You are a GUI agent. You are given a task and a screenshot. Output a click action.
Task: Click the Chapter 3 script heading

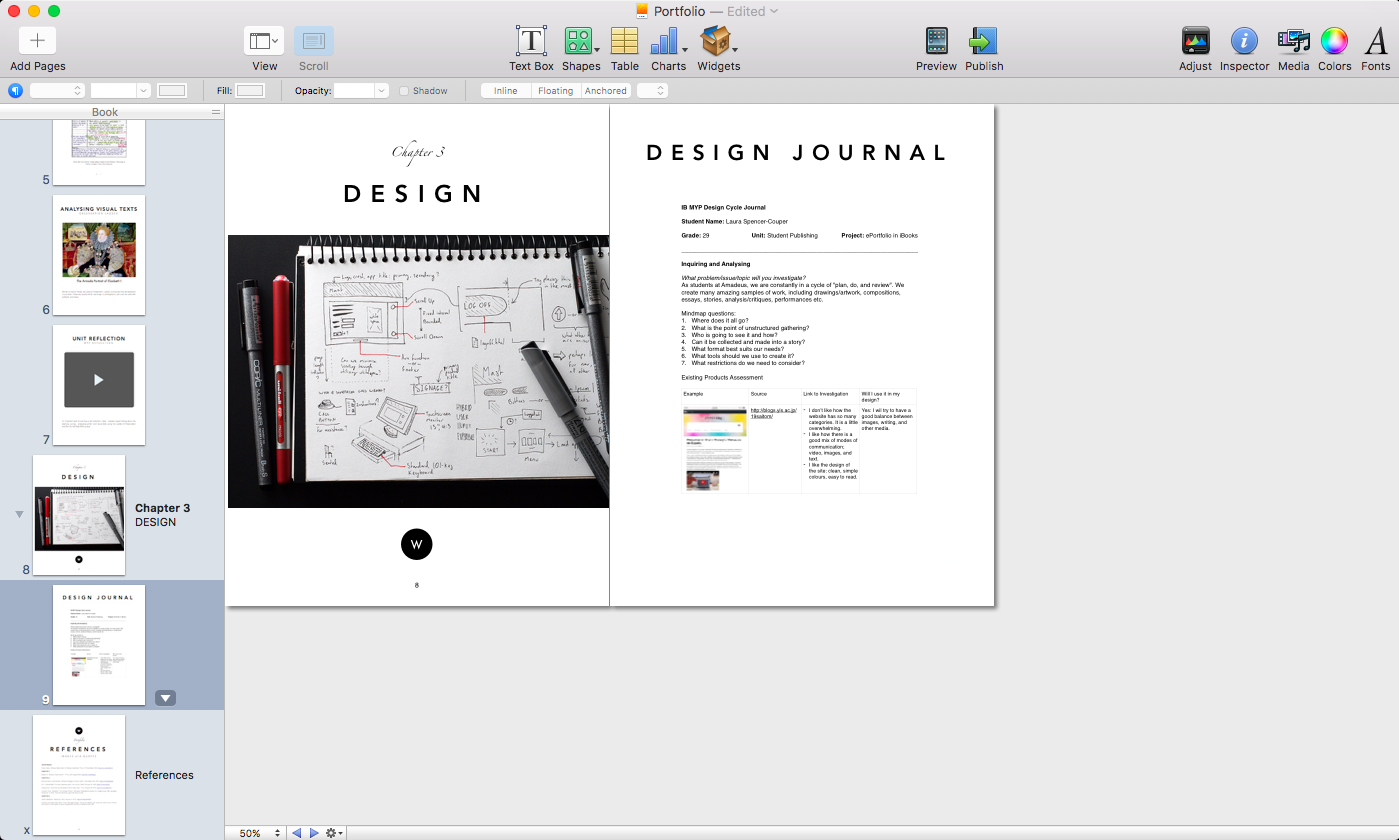[417, 152]
